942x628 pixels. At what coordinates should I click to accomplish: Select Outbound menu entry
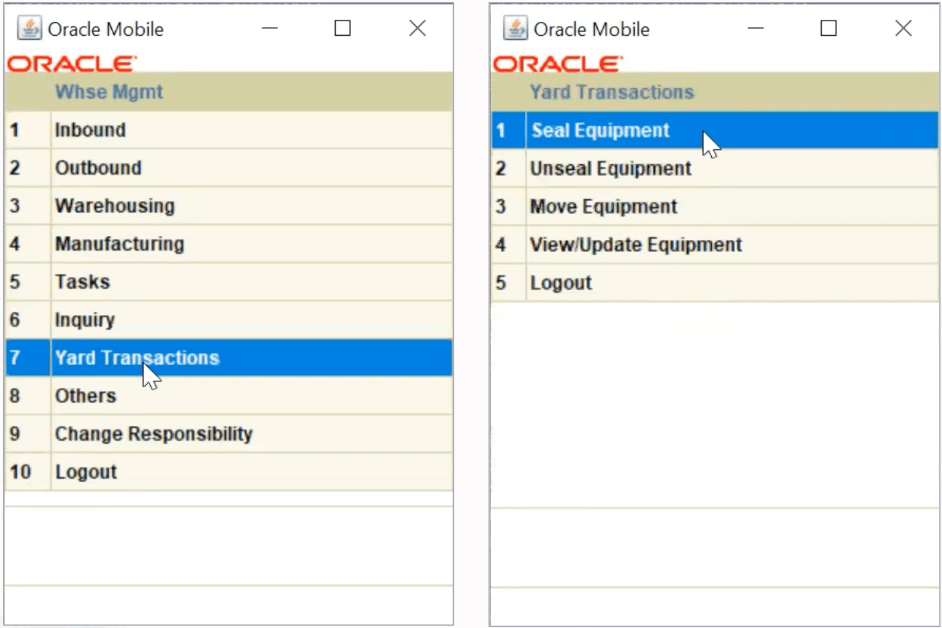pos(229,168)
